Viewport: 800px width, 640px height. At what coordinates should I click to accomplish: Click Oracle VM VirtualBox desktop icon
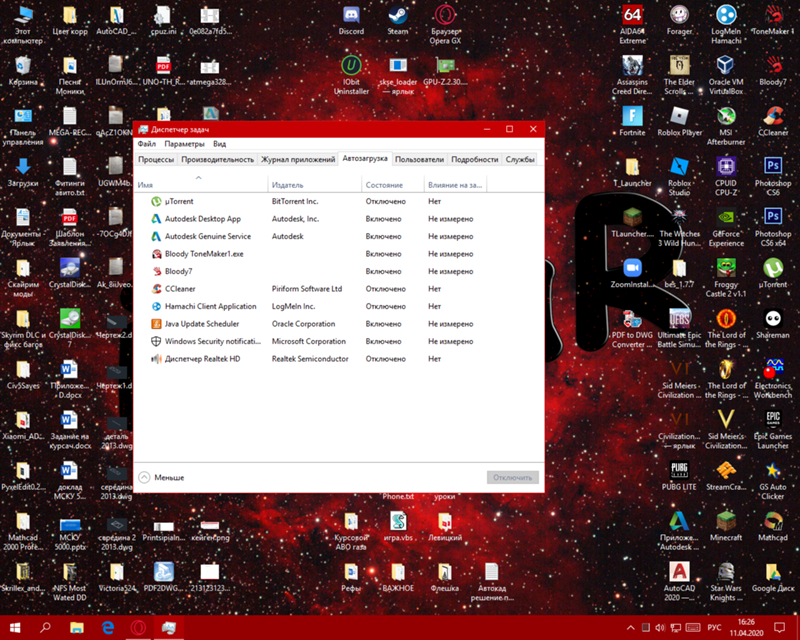[x=726, y=66]
